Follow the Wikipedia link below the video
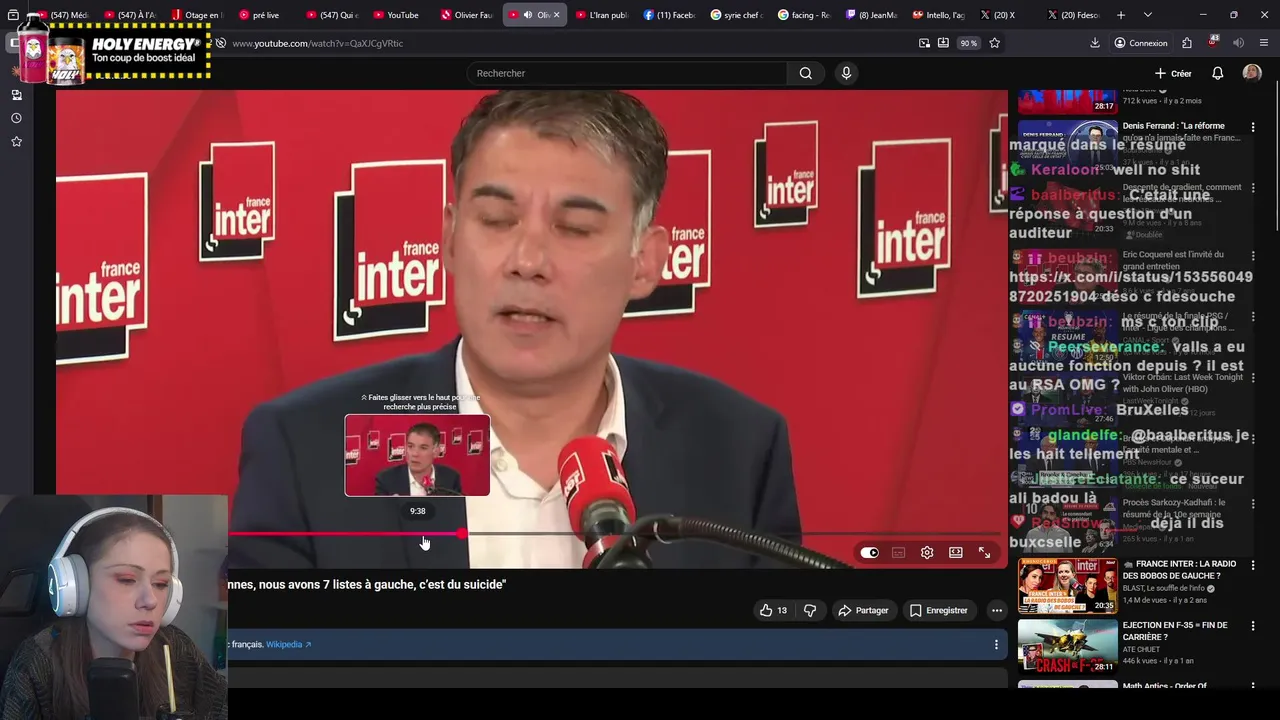Screen dimensions: 1280x720 point(288,645)
